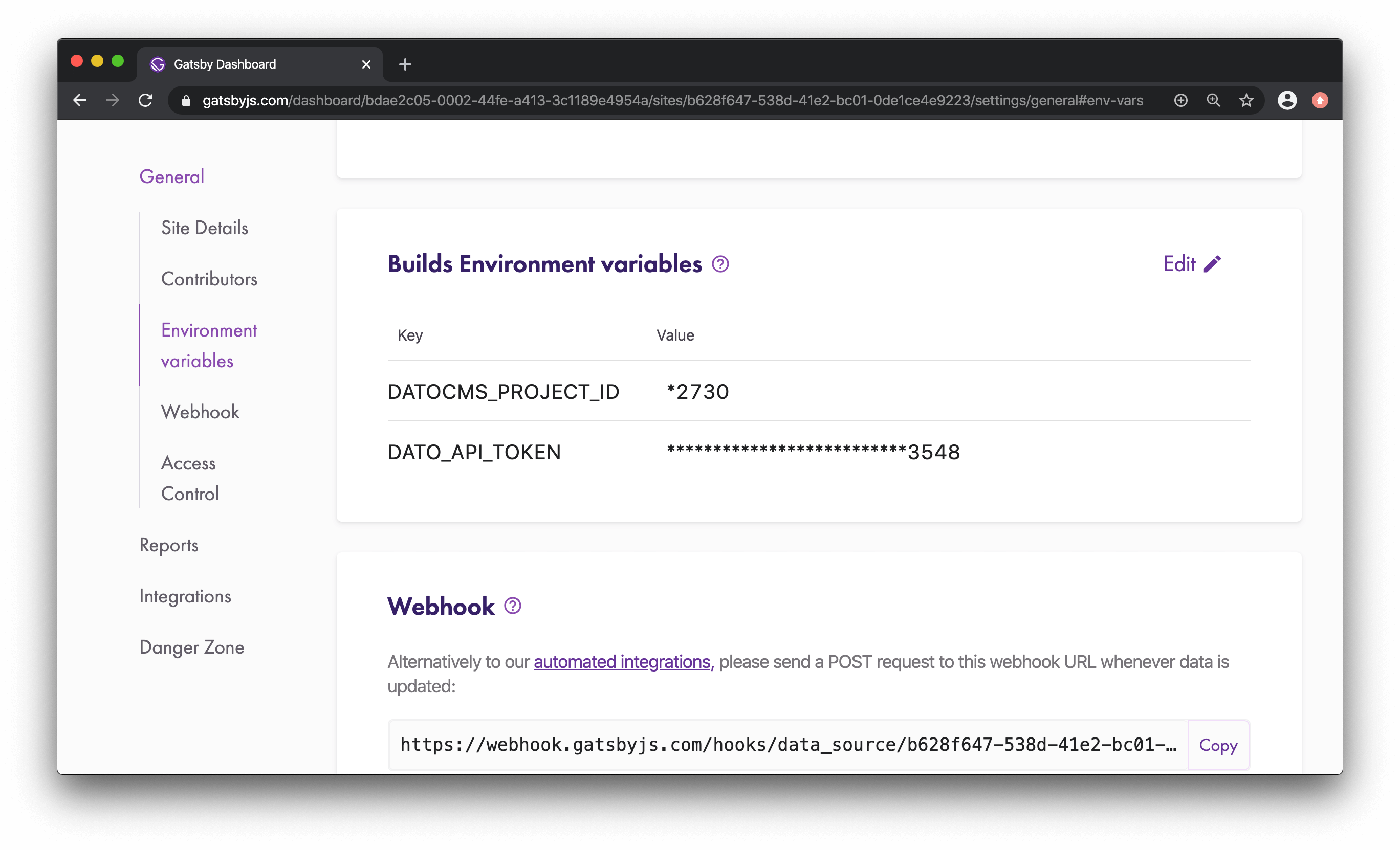
Task: Click the Edit pencil icon
Action: tap(1211, 264)
